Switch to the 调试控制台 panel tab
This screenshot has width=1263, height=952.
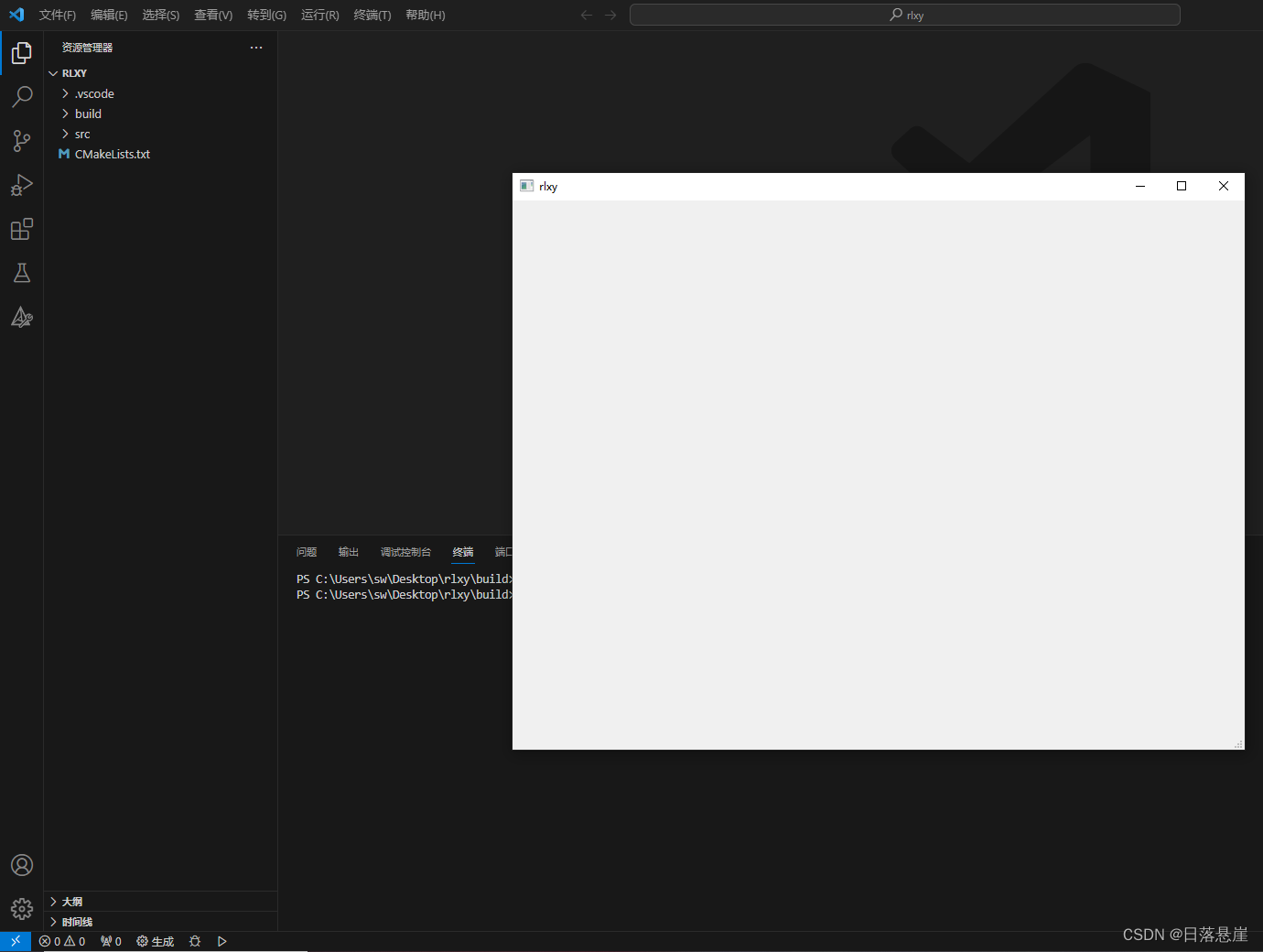[405, 552]
